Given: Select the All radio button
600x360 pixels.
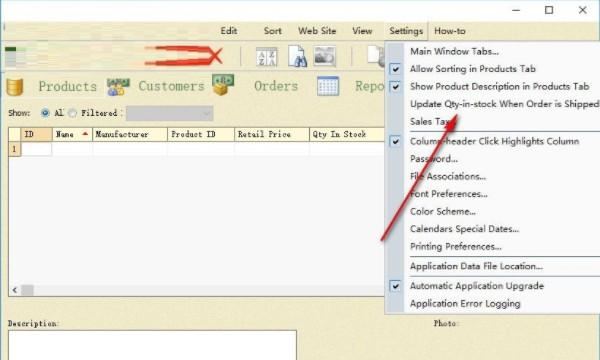Looking at the screenshot, I should click(45, 113).
